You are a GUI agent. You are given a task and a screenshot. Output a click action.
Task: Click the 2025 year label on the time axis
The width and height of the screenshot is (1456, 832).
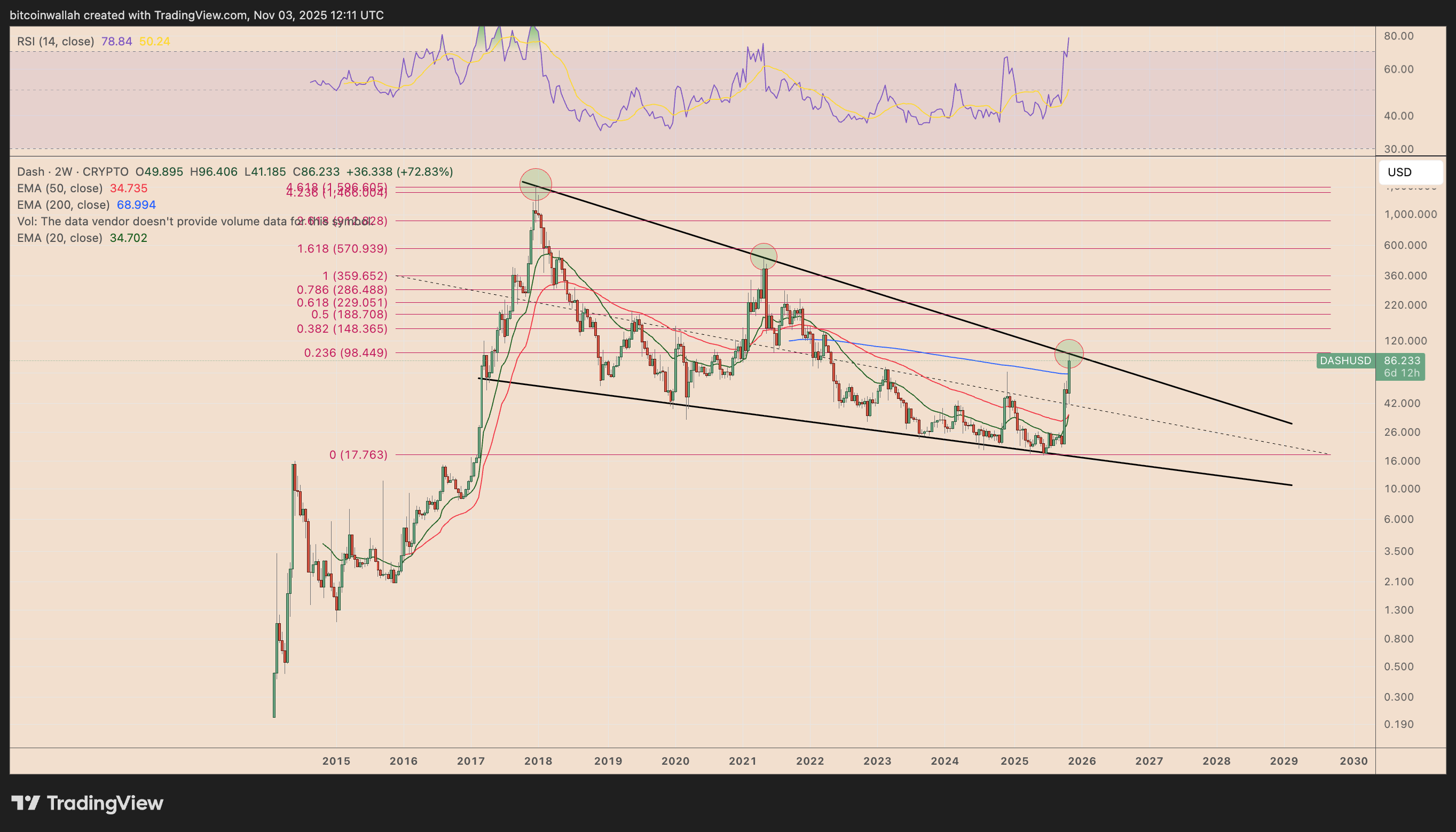coord(1014,760)
